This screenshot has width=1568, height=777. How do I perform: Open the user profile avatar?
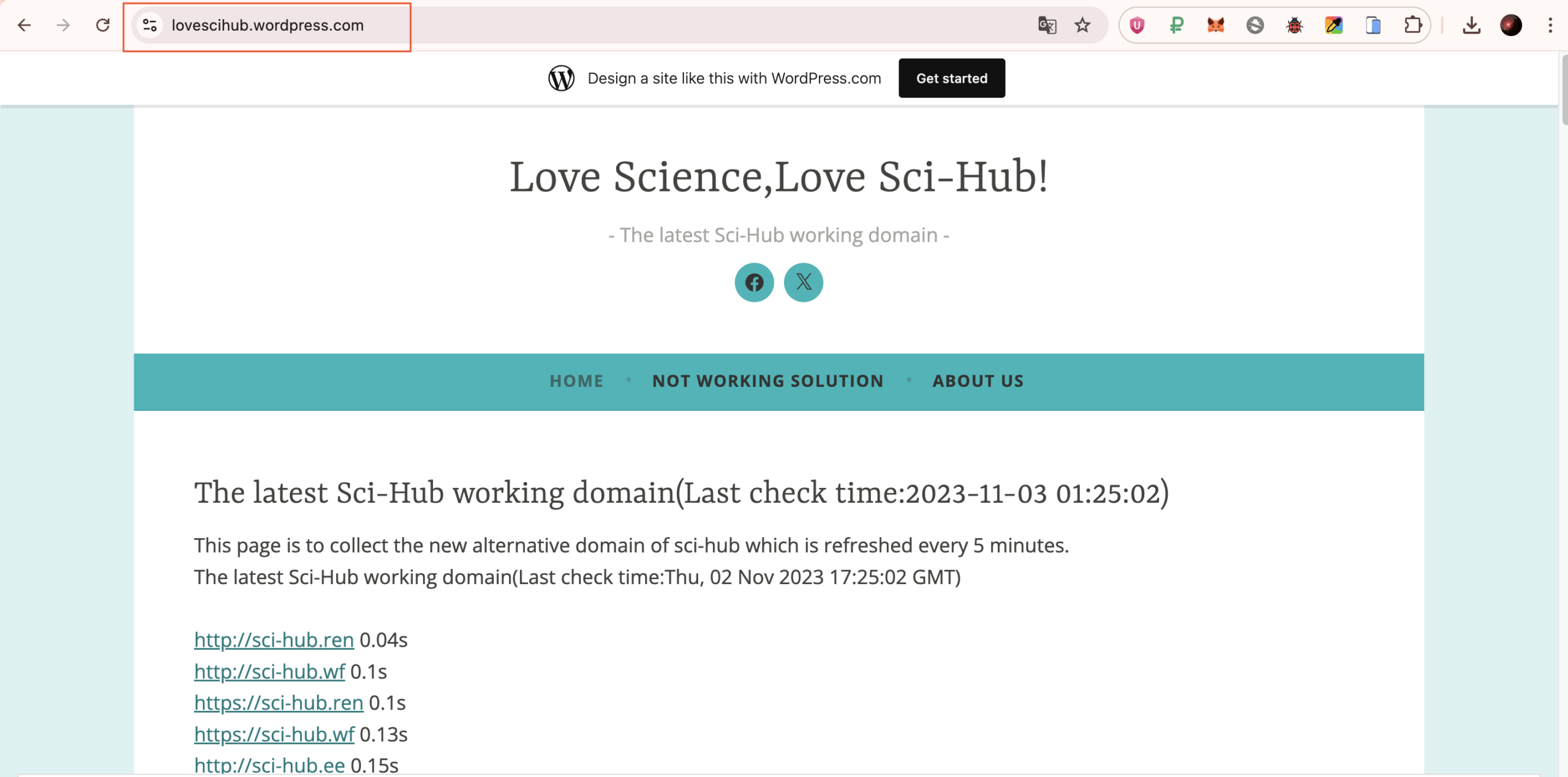pyautogui.click(x=1511, y=25)
